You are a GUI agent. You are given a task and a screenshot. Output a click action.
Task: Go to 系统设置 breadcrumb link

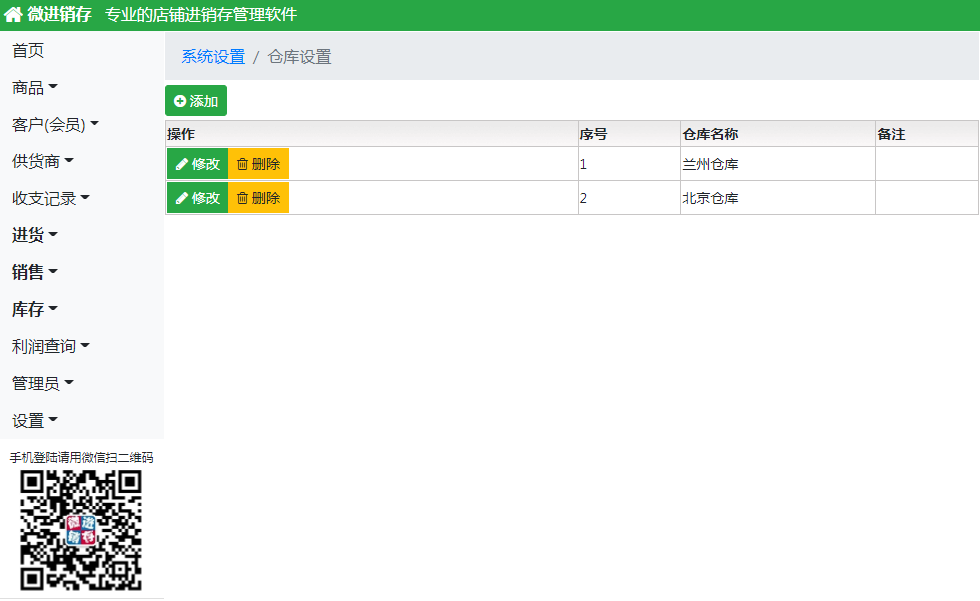(213, 57)
